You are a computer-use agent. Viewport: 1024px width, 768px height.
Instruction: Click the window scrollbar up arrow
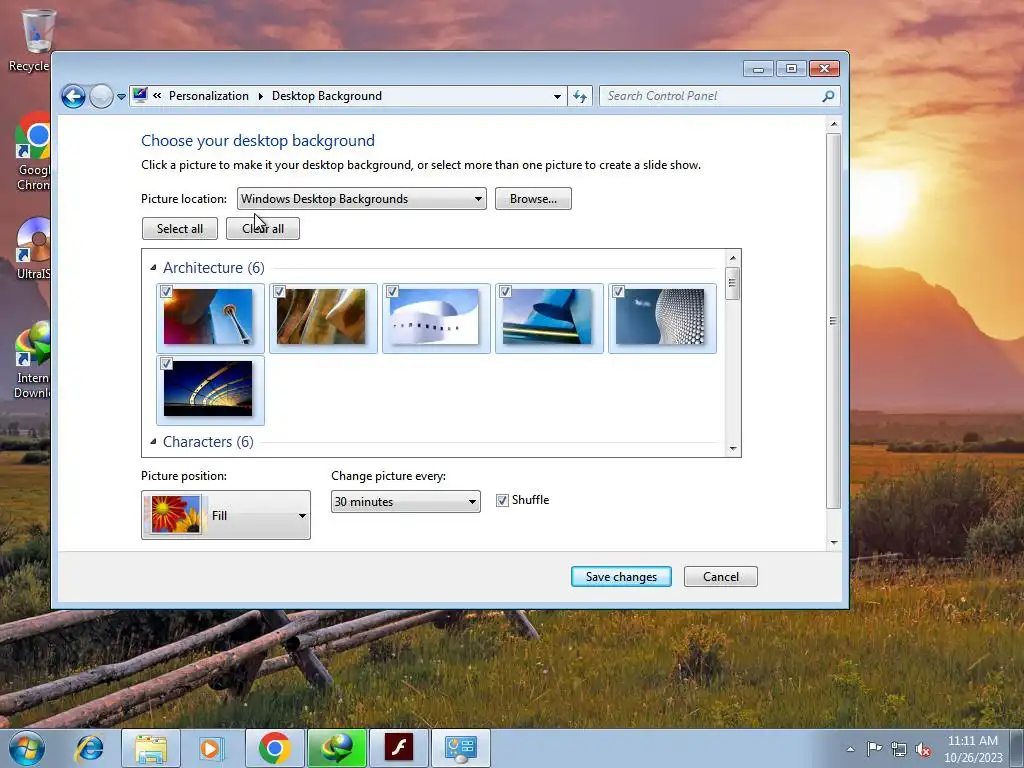833,124
